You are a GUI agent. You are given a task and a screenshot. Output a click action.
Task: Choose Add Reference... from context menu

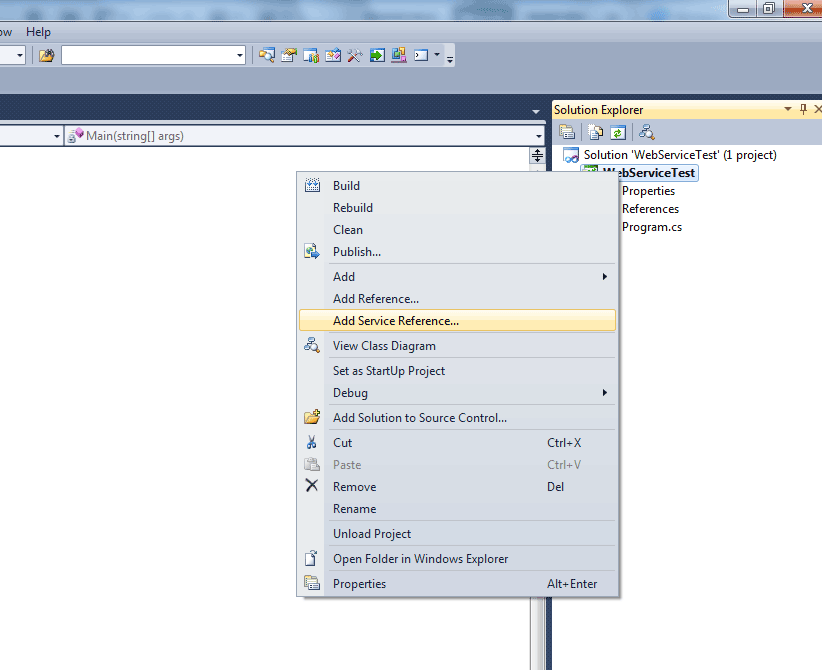[457, 298]
